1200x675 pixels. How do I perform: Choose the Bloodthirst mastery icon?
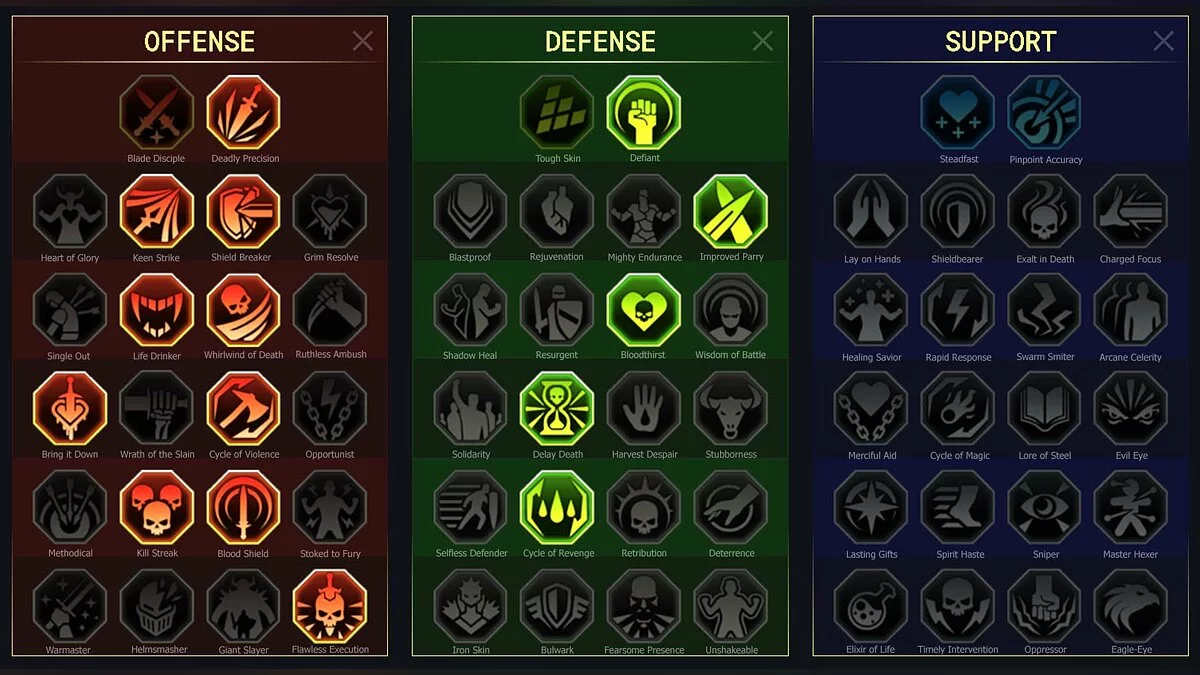[643, 310]
